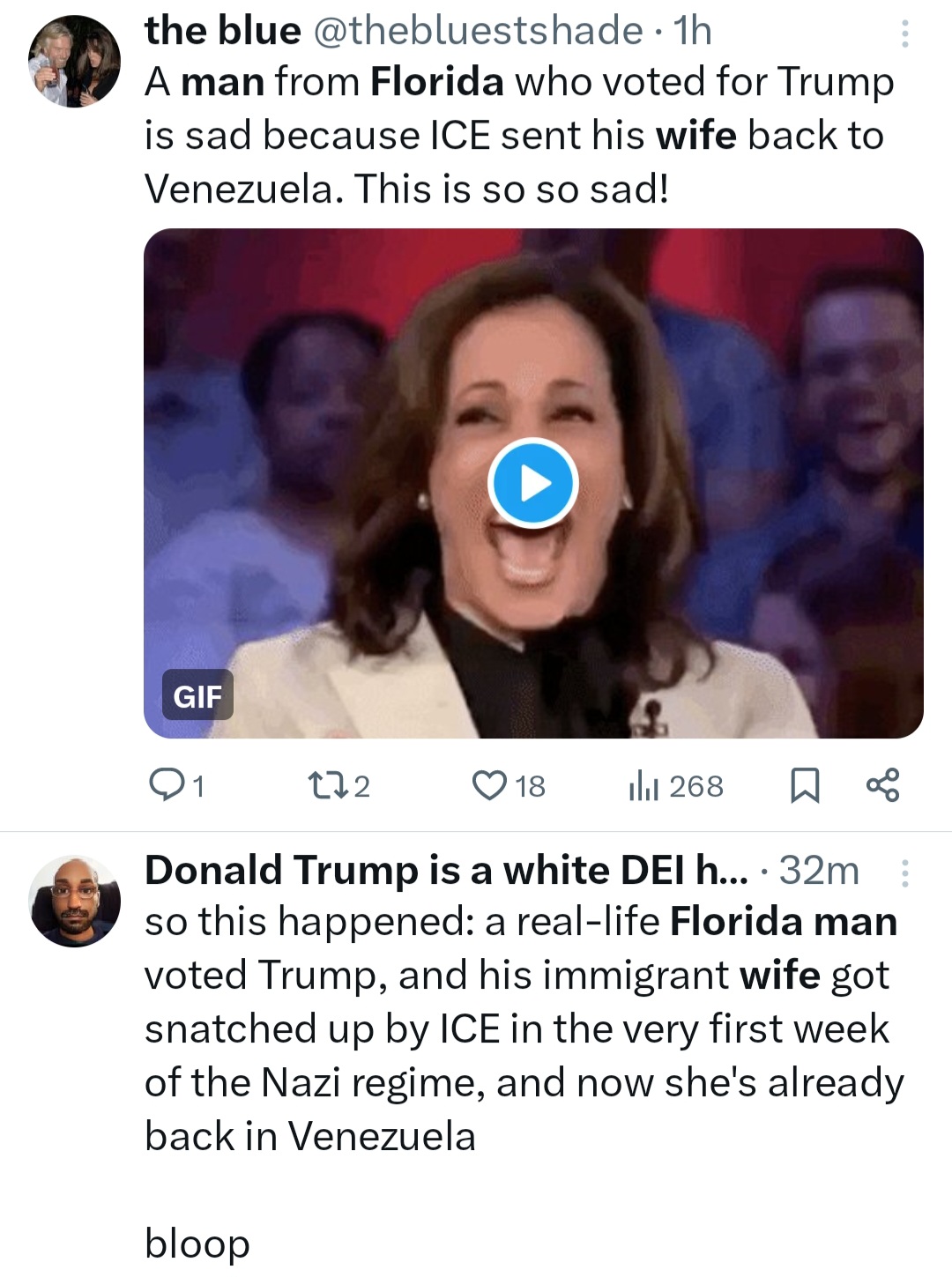The height and width of the screenshot is (1277, 952).
Task: Open the second tweet author's avatar
Action: pyautogui.click(x=74, y=901)
